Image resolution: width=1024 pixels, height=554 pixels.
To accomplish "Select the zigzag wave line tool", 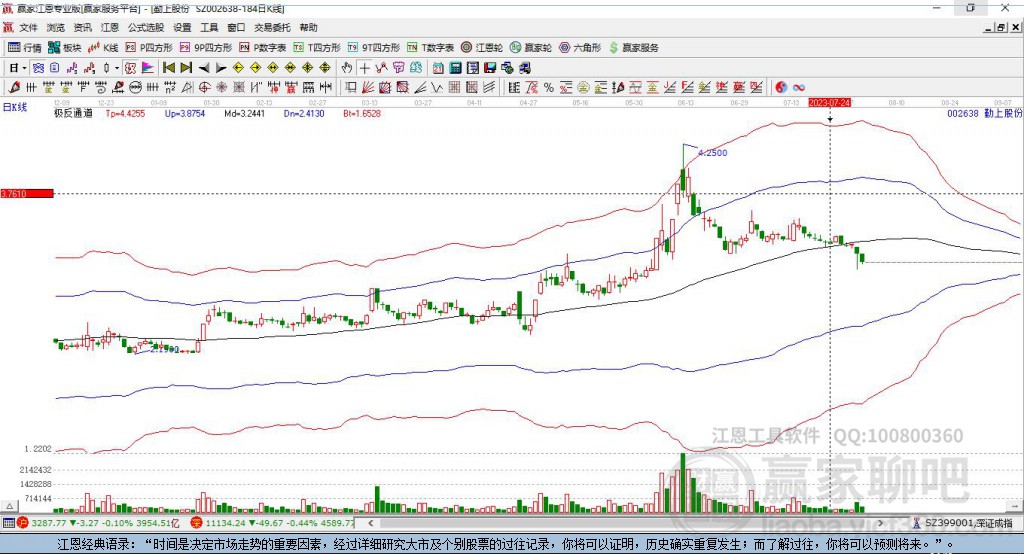I will [438, 87].
